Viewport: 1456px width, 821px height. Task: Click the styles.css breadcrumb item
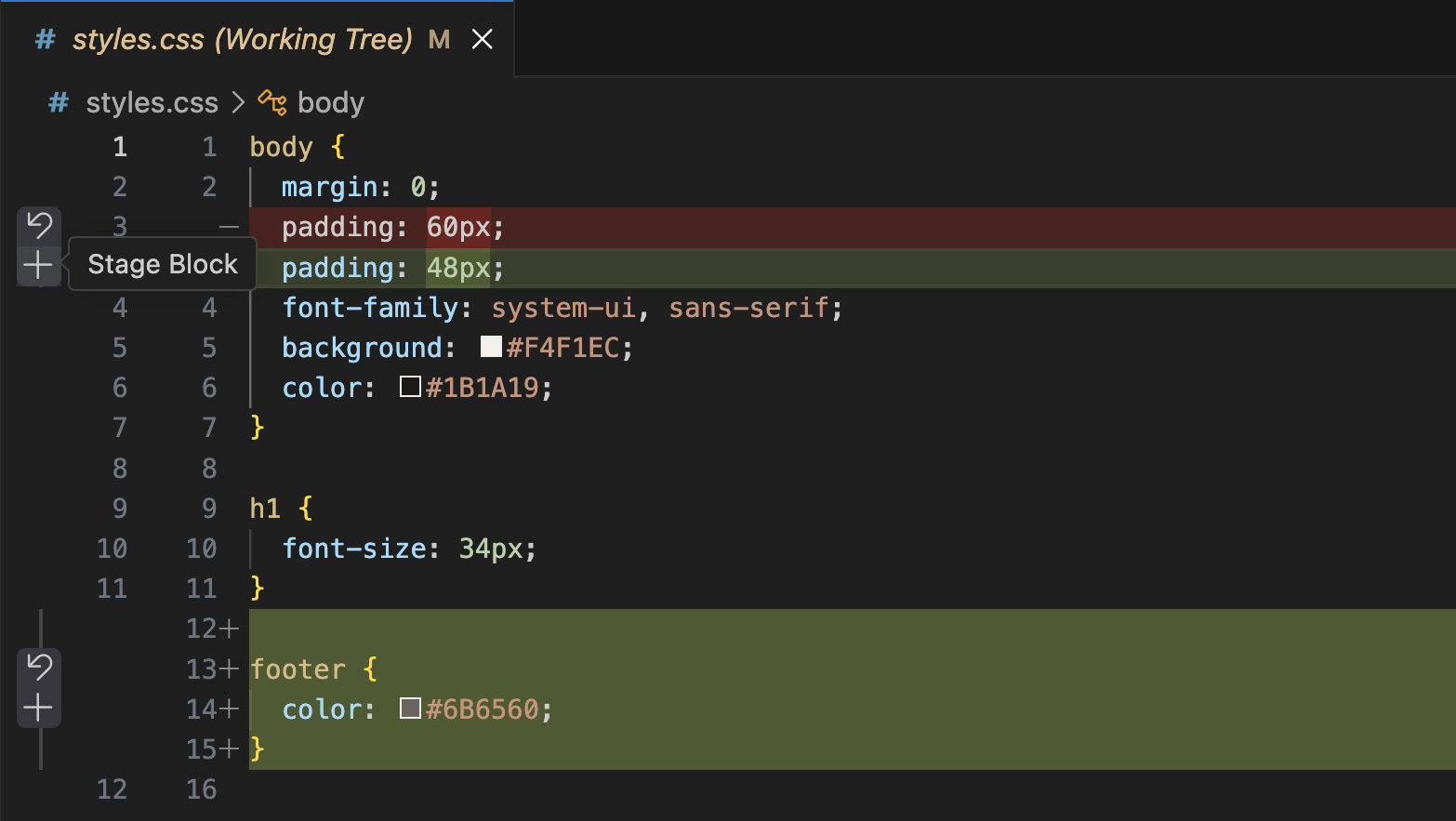(x=152, y=102)
